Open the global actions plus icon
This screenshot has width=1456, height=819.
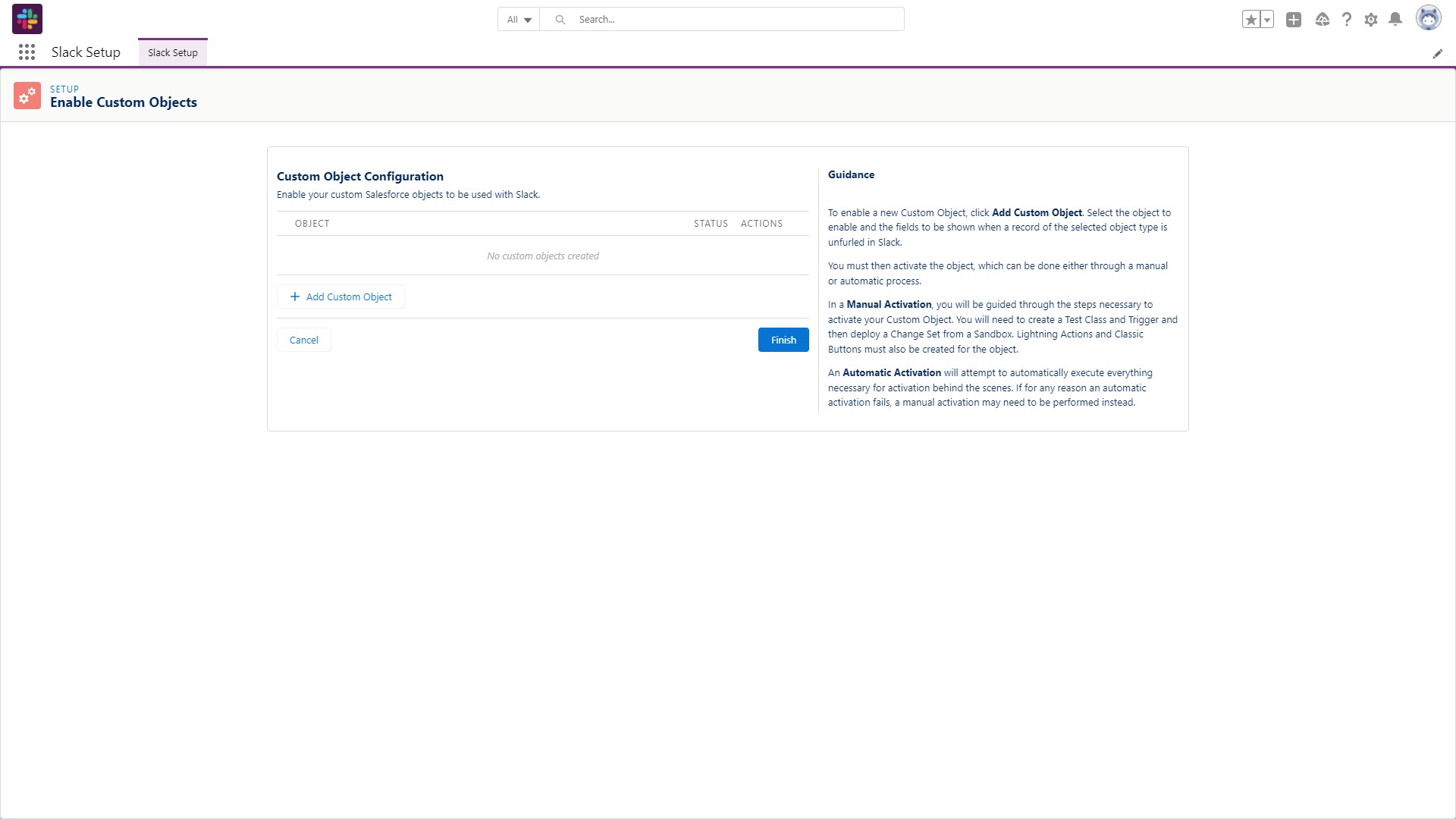click(1294, 20)
